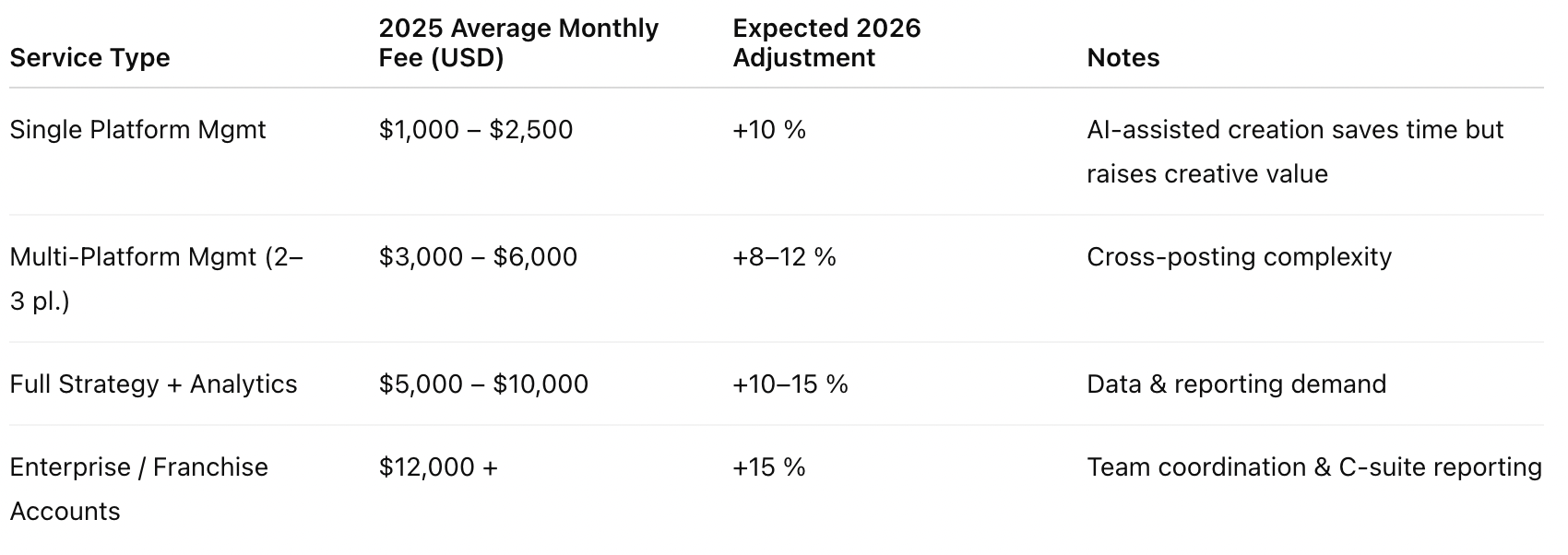Image resolution: width=1568 pixels, height=555 pixels.
Task: Select the Cross-posting complexity note
Action: click(1239, 256)
